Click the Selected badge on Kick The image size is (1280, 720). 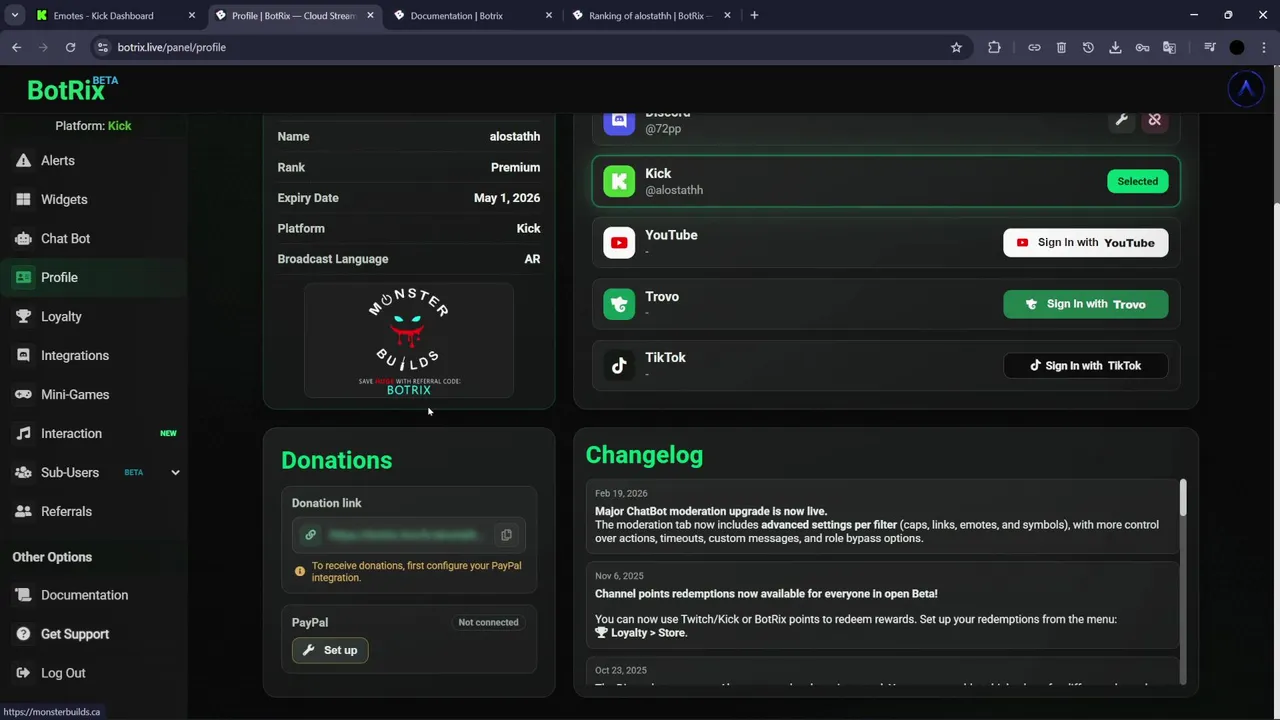1137,181
